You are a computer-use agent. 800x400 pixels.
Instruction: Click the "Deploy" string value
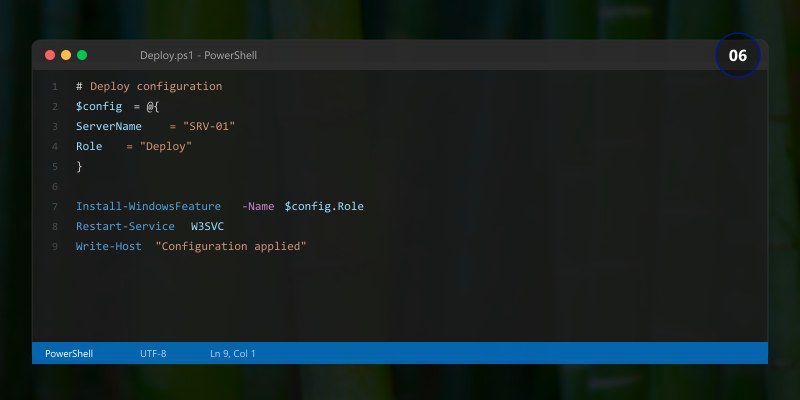pyautogui.click(x=166, y=146)
